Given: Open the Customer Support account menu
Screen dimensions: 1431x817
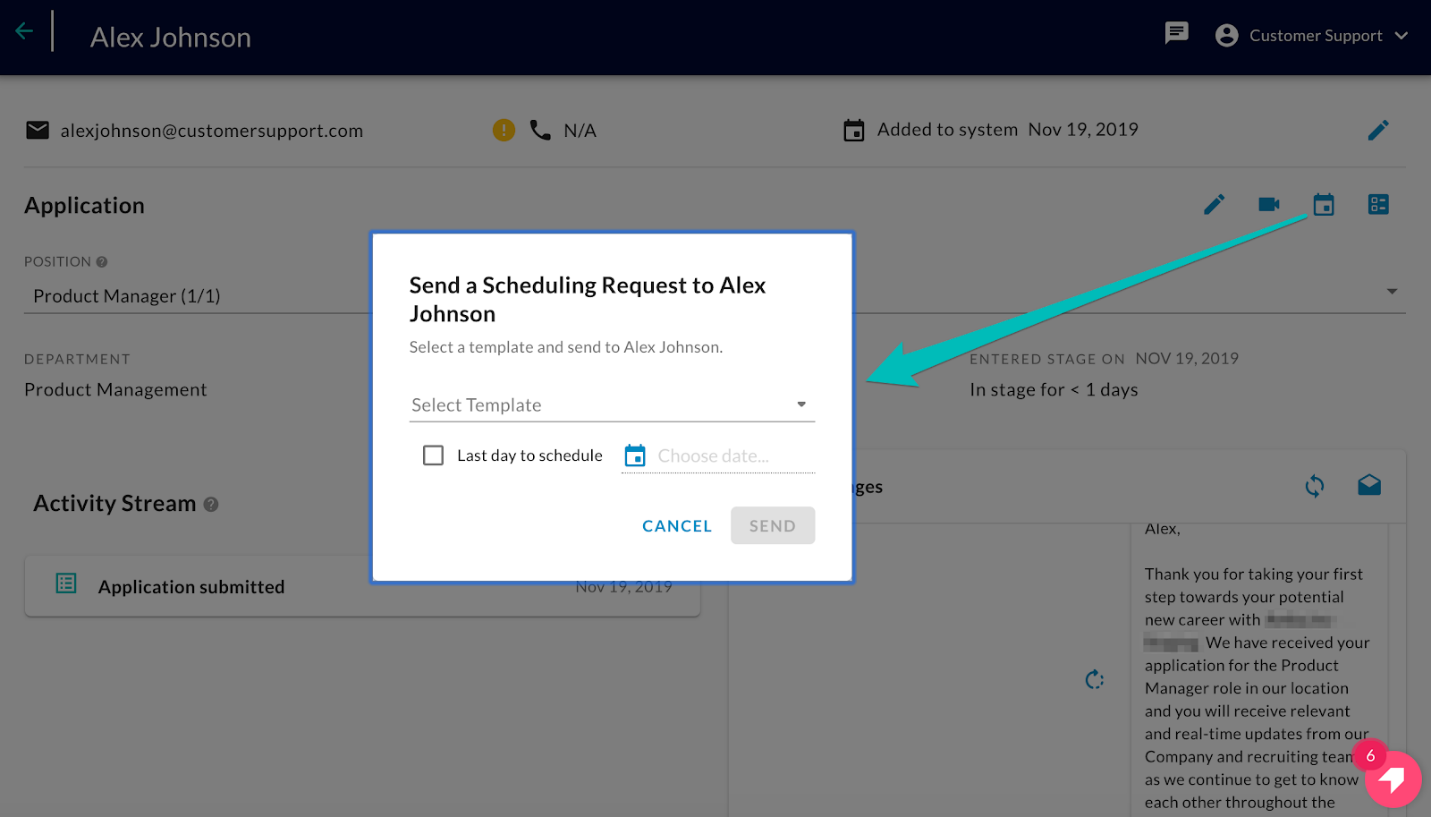Looking at the screenshot, I should click(1312, 36).
